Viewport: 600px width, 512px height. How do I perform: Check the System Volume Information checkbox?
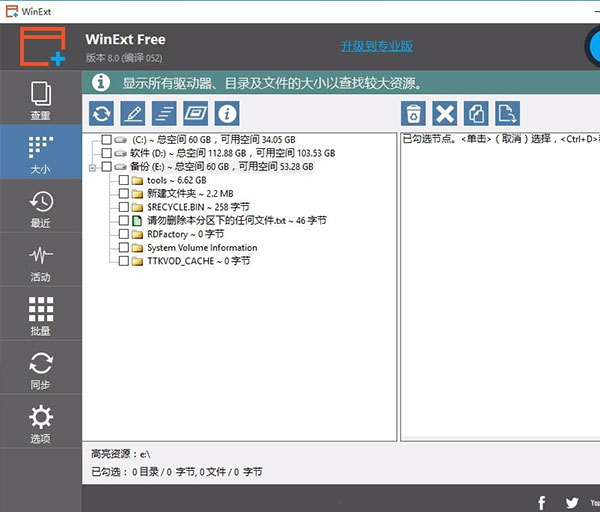(x=124, y=248)
